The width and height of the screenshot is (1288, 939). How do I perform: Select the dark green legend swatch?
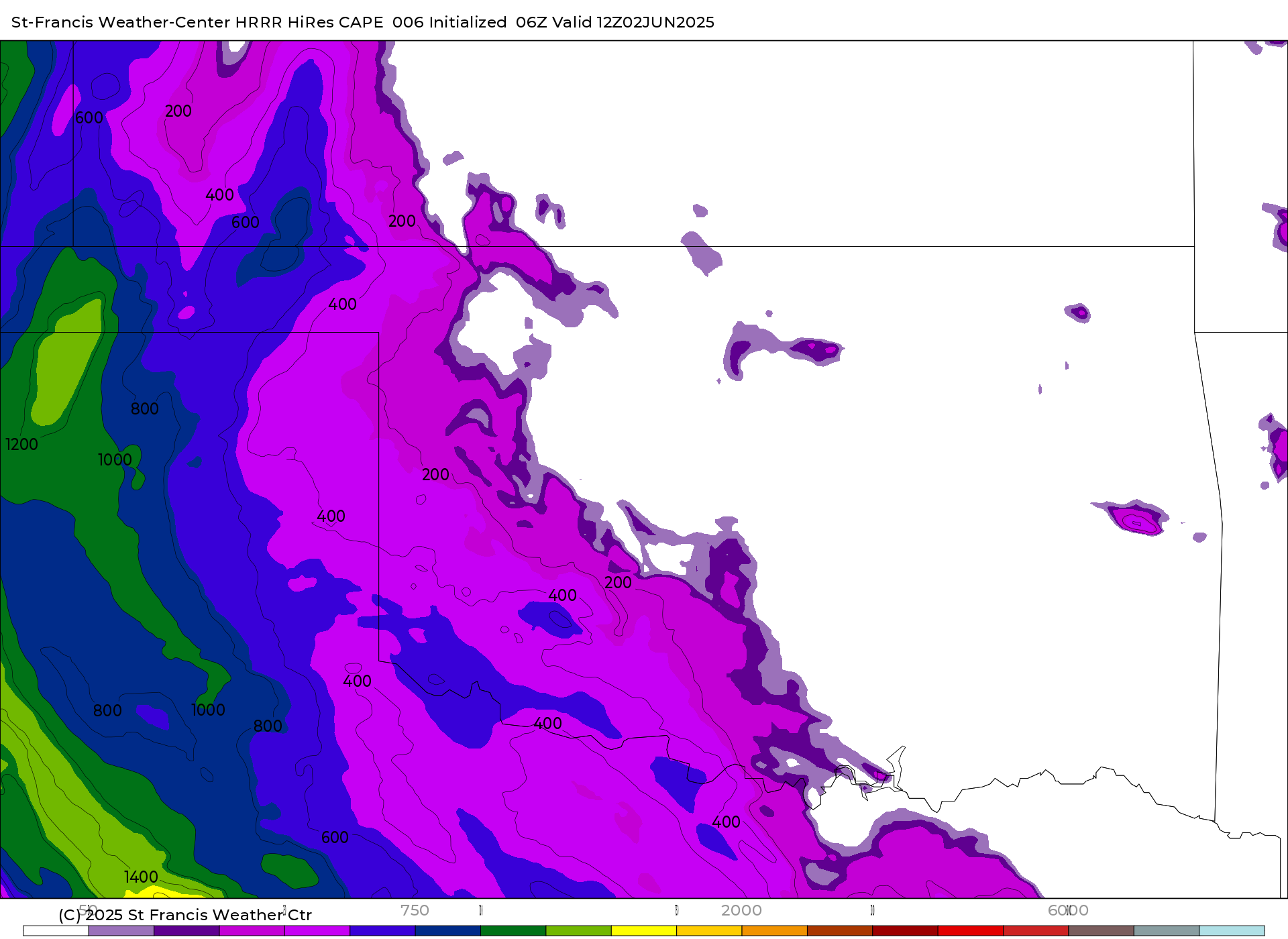click(x=513, y=931)
